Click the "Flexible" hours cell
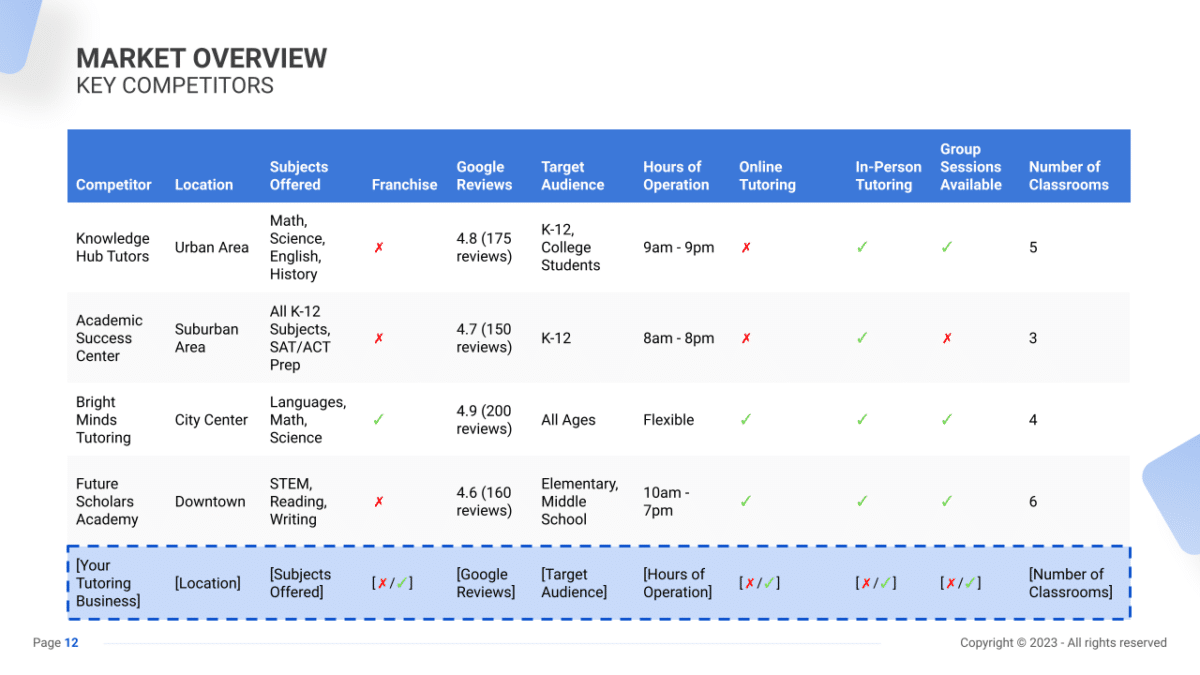This screenshot has height=675, width=1200. coord(669,420)
